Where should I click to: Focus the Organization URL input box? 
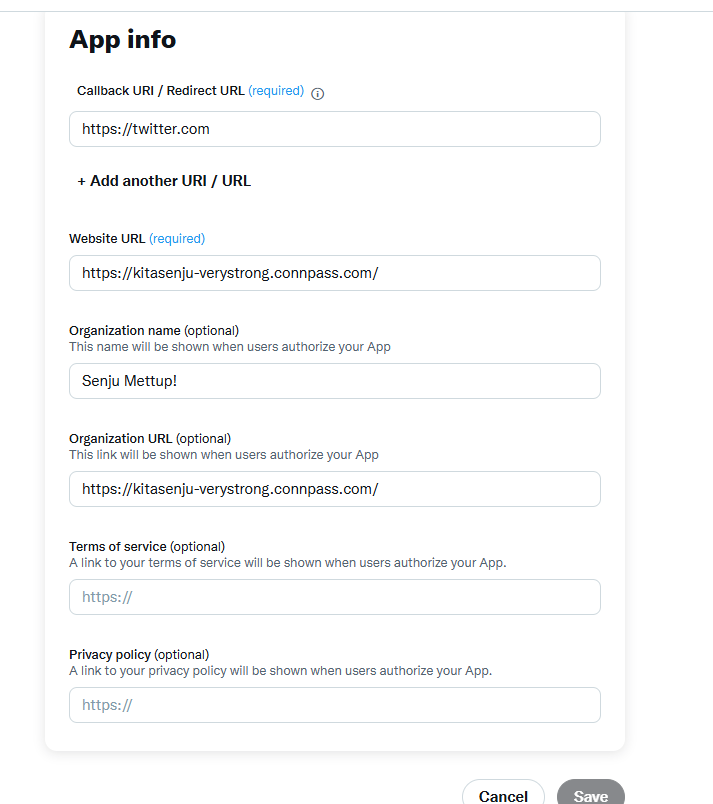334,489
